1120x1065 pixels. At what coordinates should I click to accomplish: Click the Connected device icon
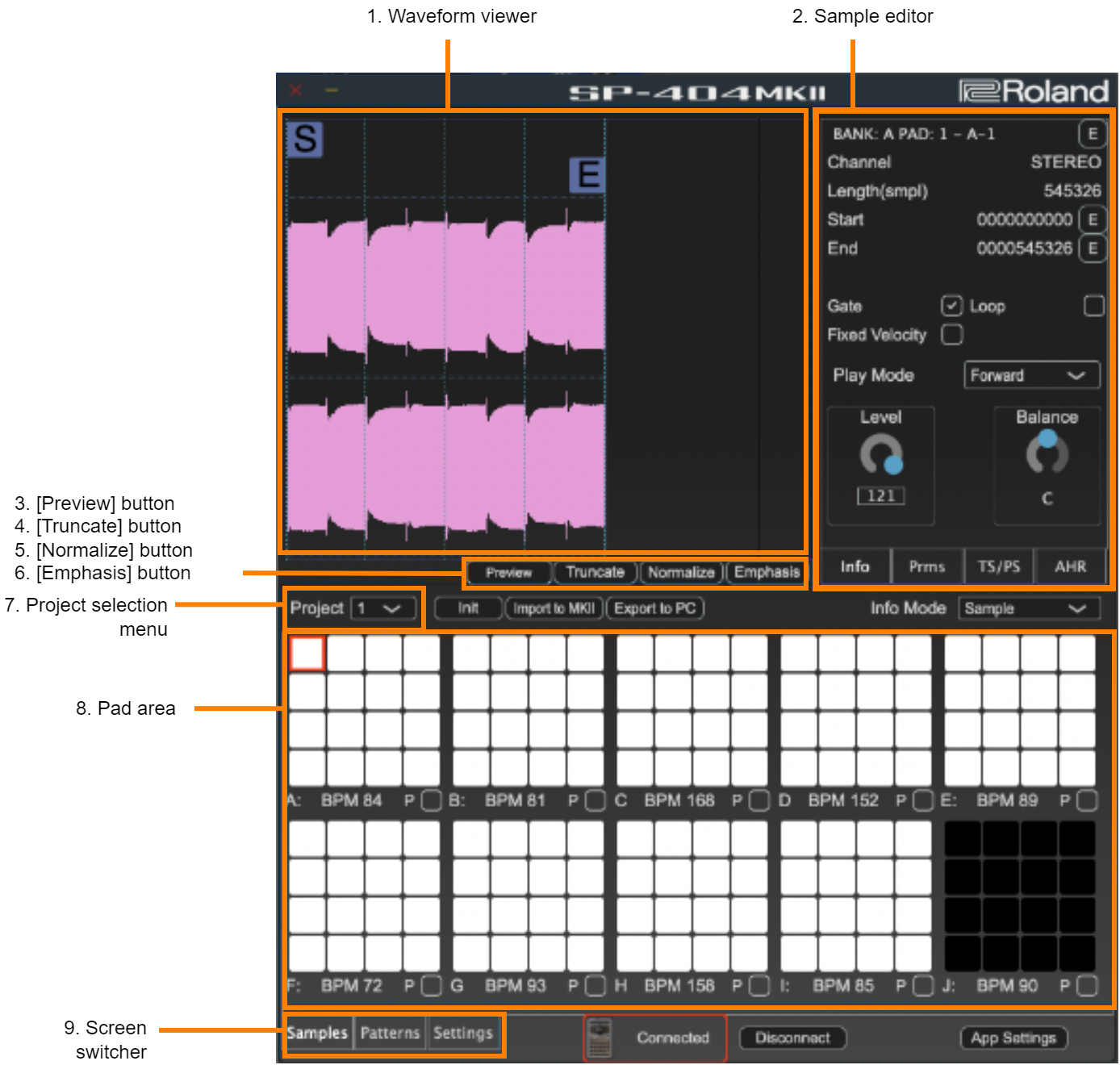point(600,1038)
